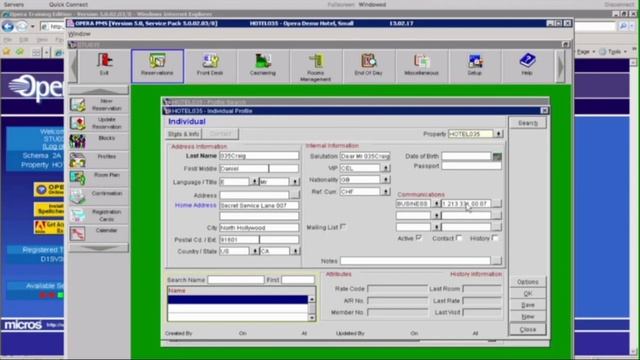Expand the State dropdown arrow
The width and height of the screenshot is (640, 360).
[295, 251]
